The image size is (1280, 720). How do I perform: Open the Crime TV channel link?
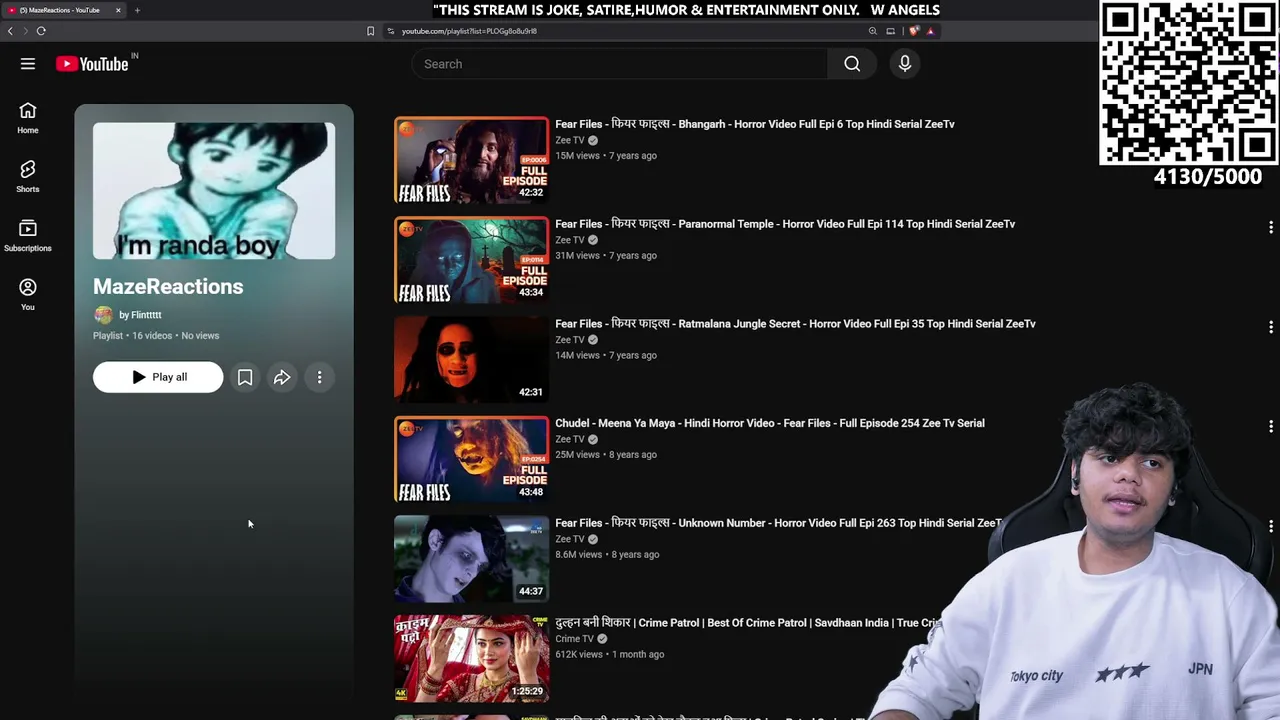(x=574, y=639)
